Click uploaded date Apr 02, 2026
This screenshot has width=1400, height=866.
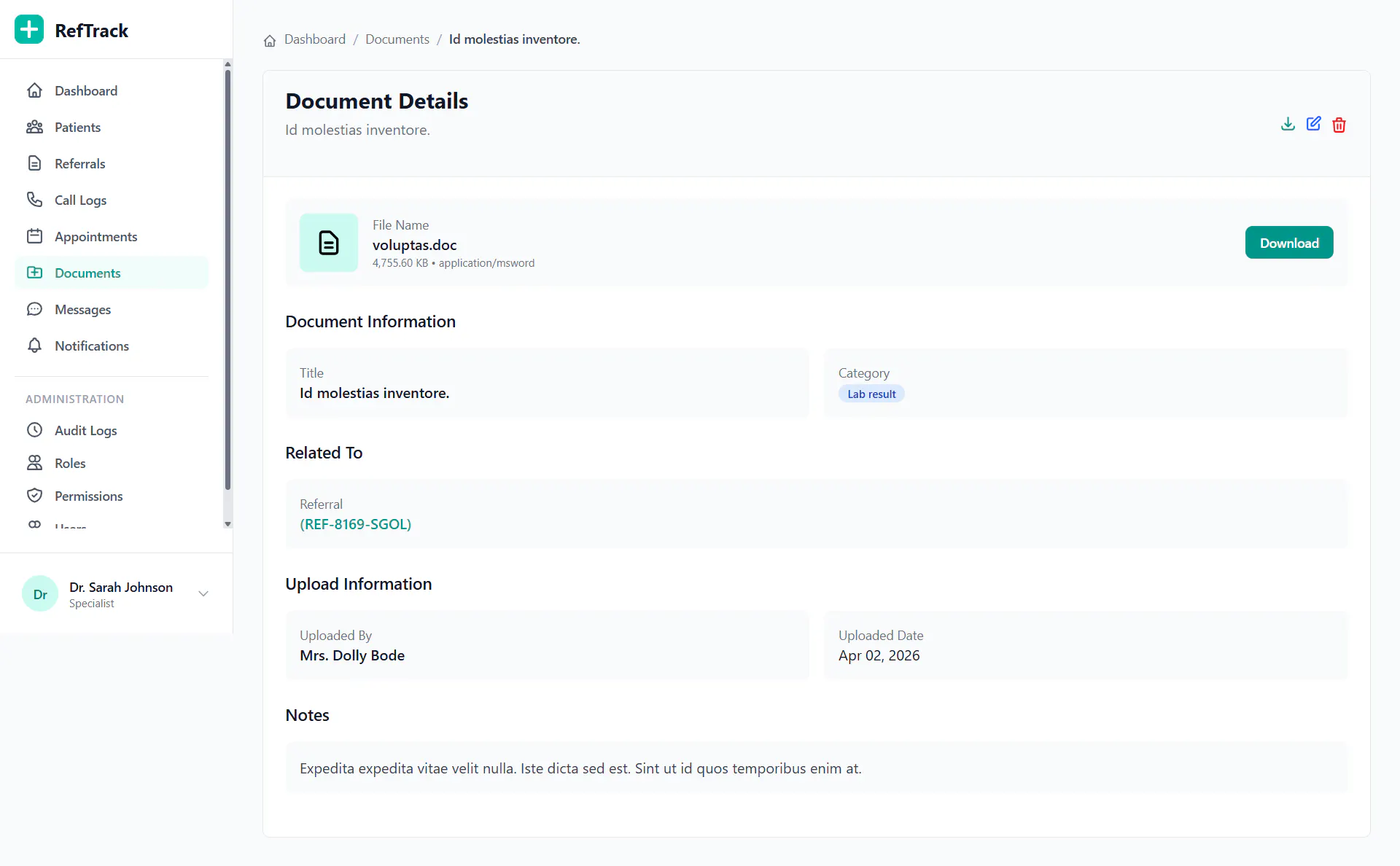(x=879, y=655)
